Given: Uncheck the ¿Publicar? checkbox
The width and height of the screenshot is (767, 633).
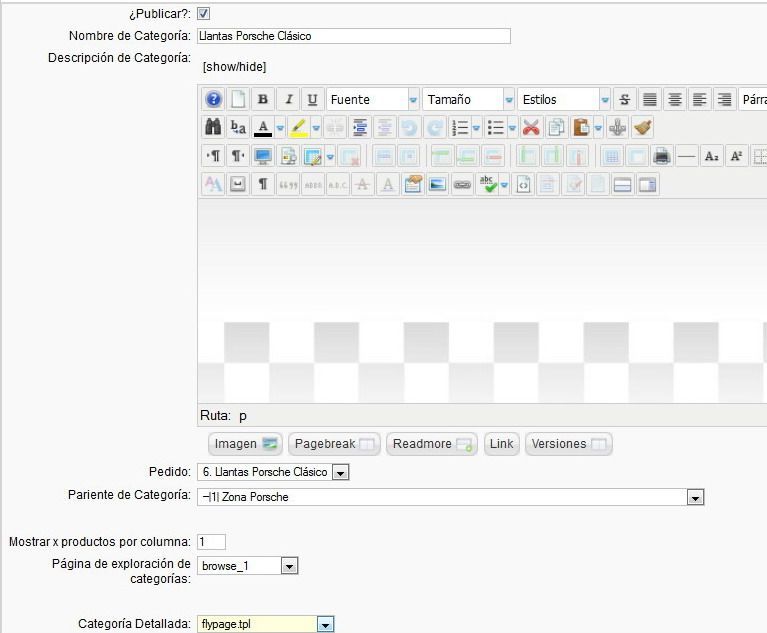Looking at the screenshot, I should coord(203,13).
